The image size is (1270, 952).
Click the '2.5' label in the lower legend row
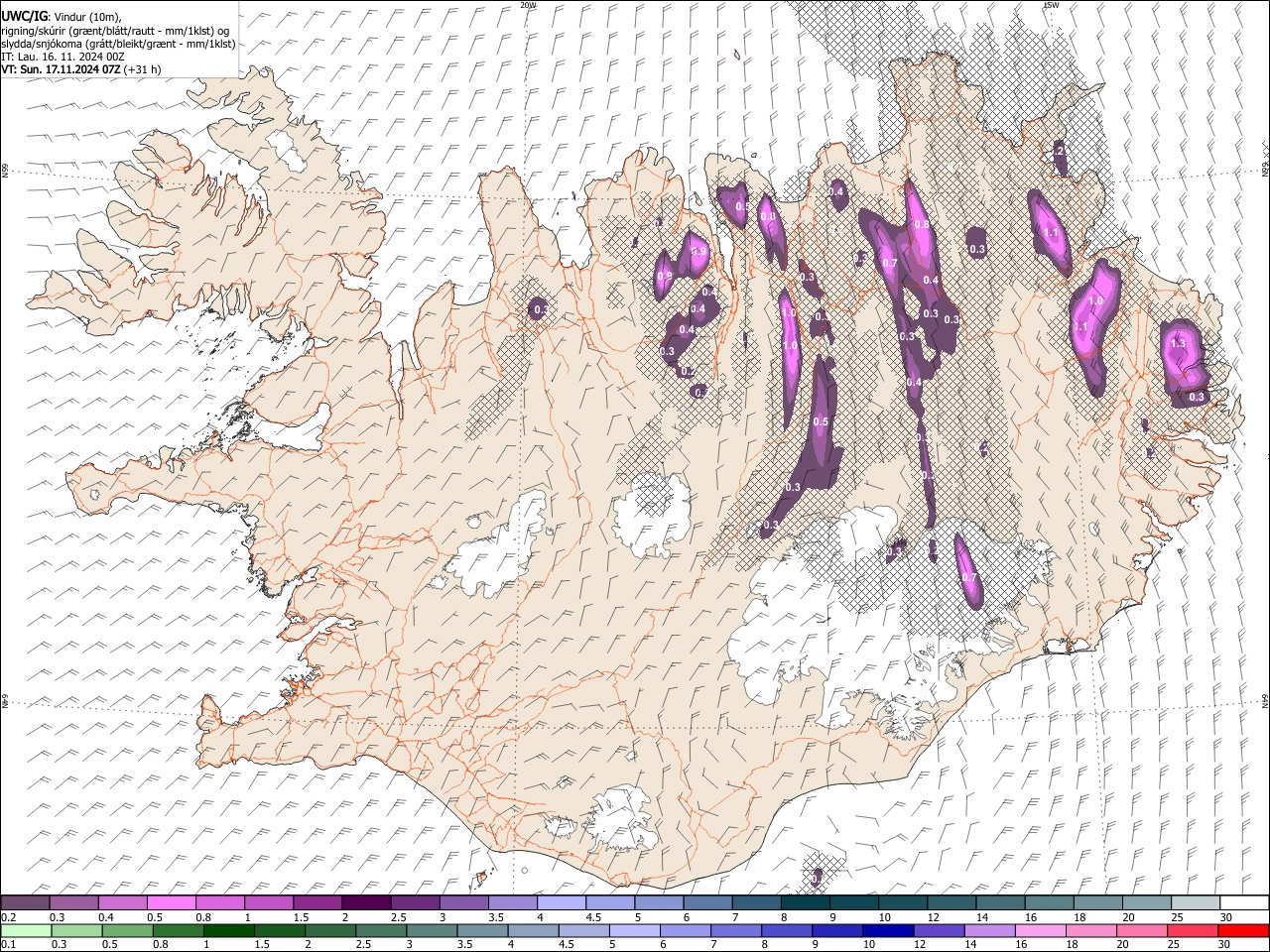point(363,945)
